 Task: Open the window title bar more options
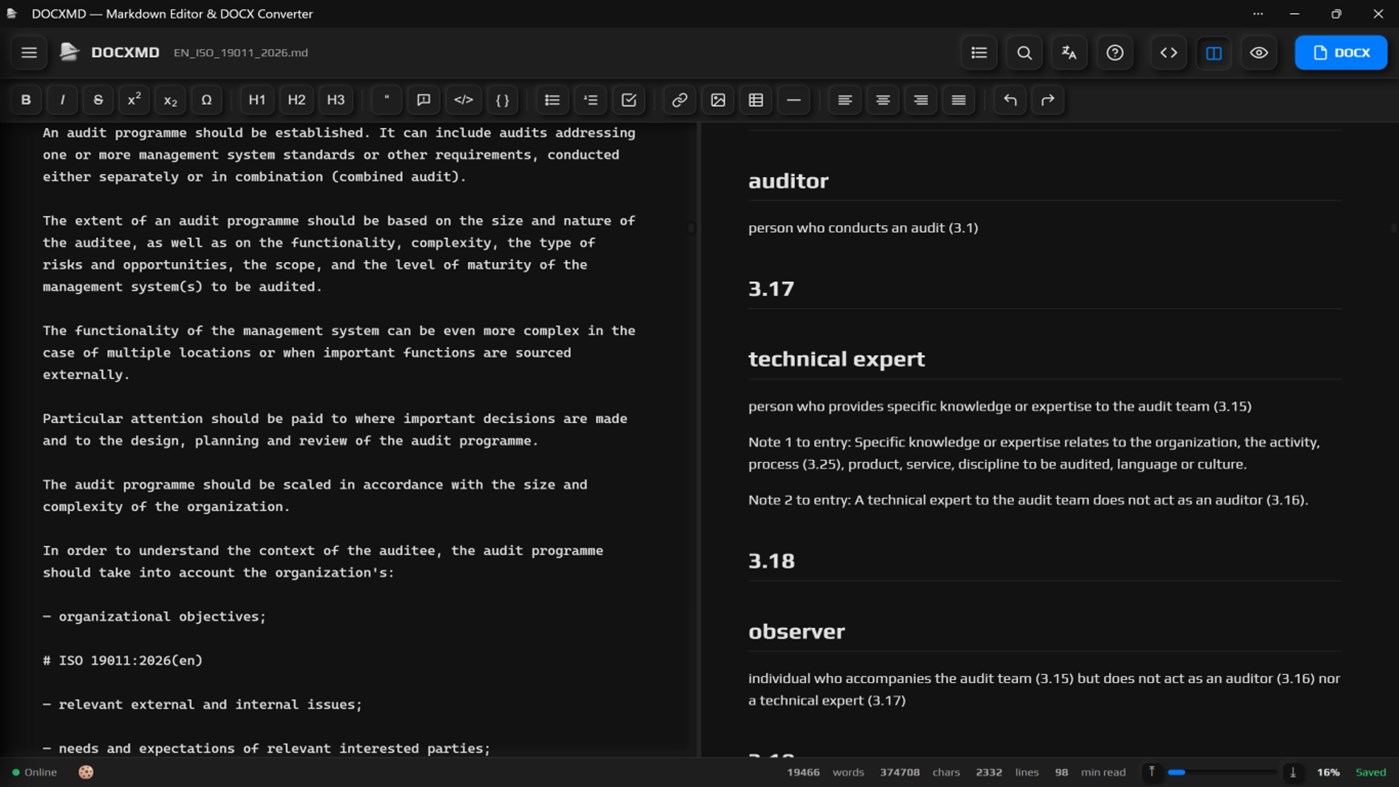point(1258,14)
